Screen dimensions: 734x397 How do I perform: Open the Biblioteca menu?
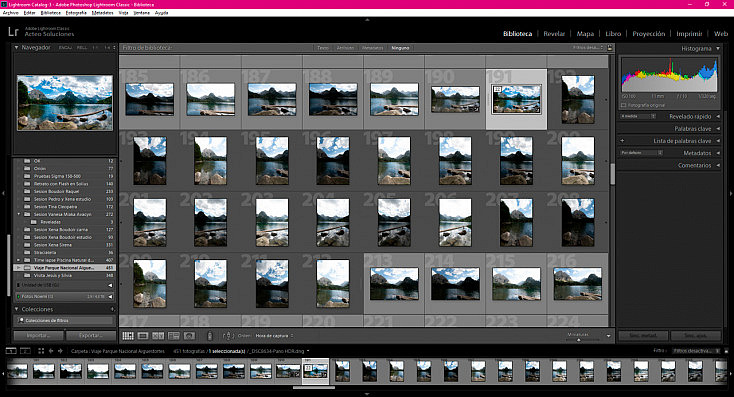tap(51, 13)
